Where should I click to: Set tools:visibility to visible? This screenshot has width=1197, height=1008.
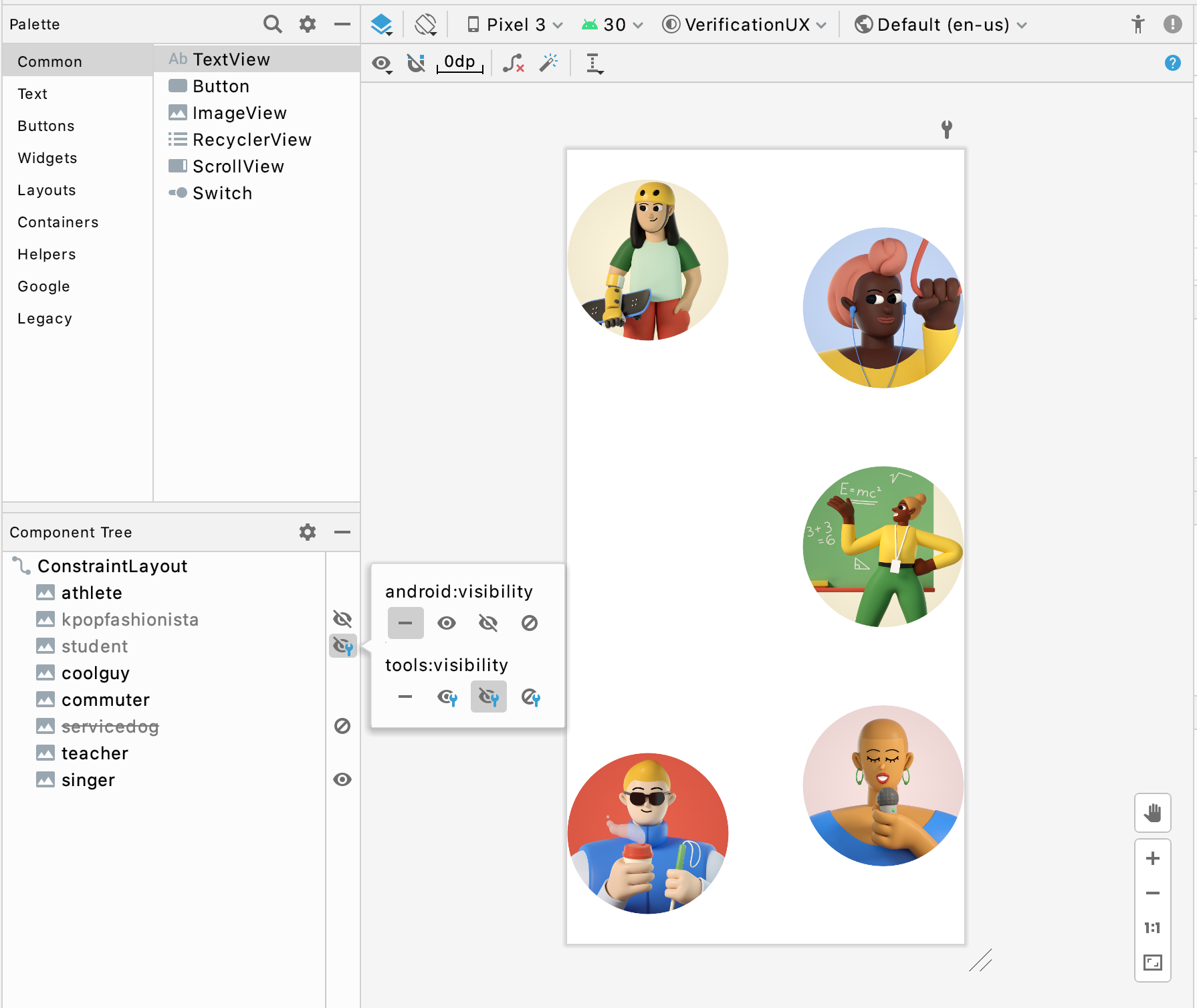tap(447, 697)
